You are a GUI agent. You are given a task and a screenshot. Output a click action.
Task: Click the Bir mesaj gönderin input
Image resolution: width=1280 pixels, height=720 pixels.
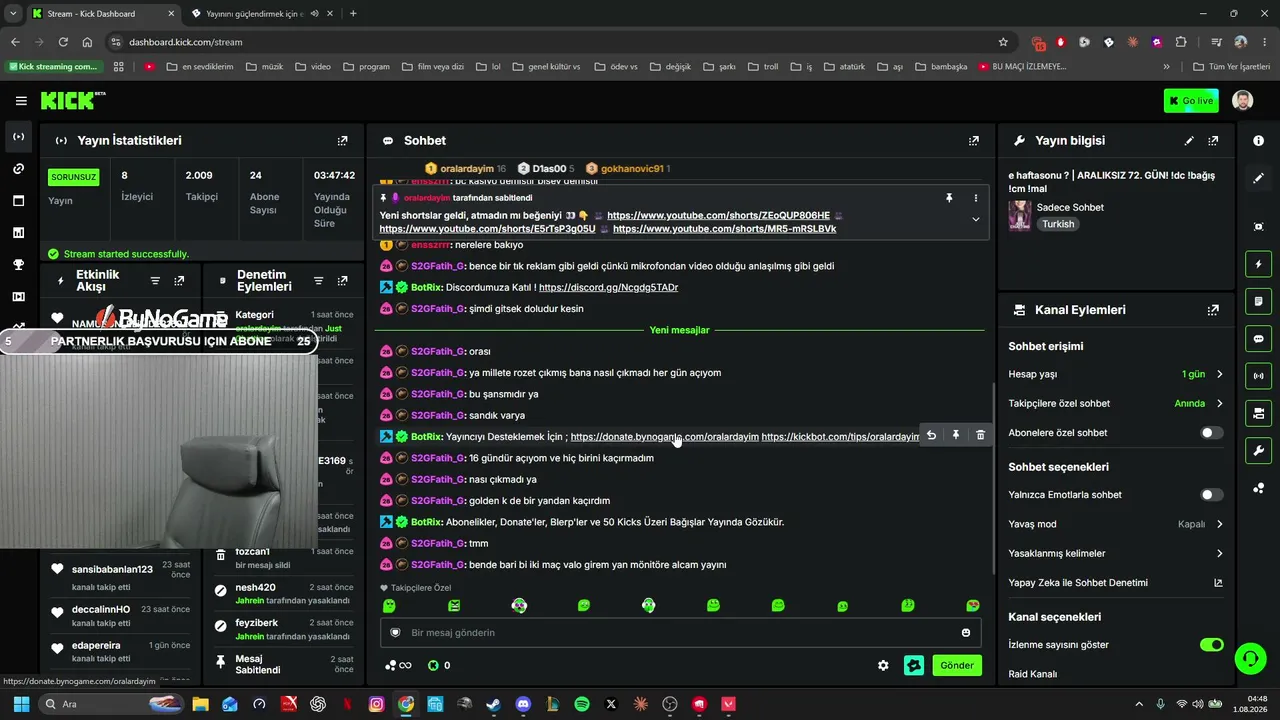[680, 632]
